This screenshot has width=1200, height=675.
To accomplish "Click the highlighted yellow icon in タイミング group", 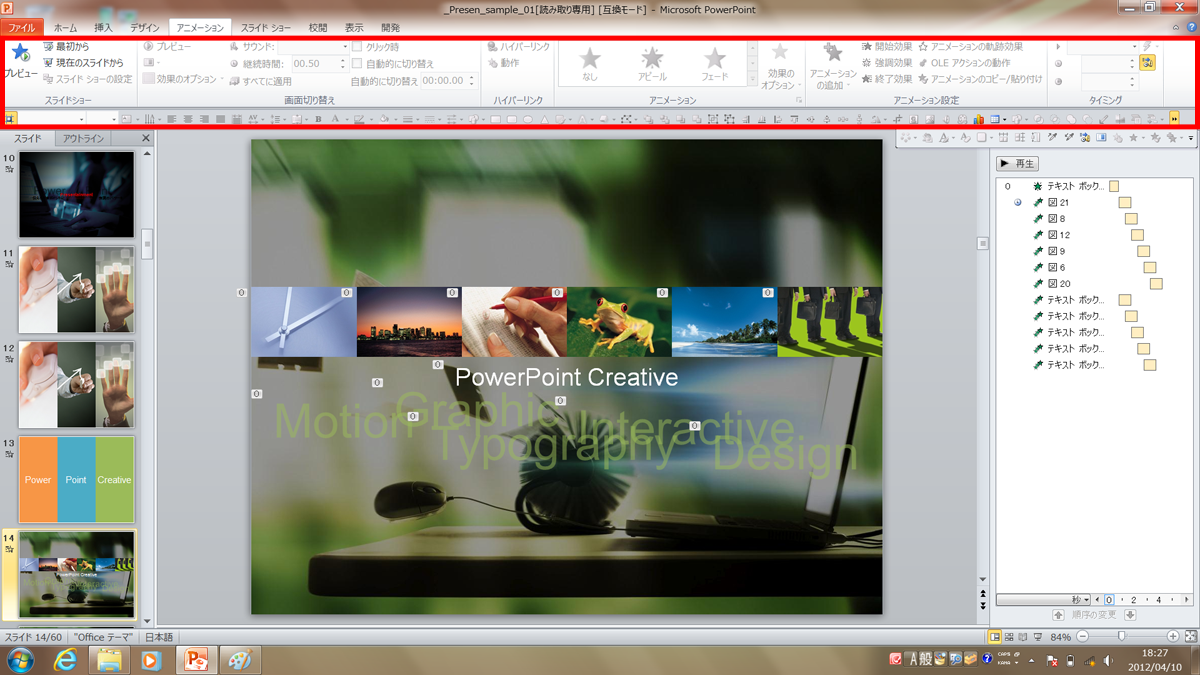I will (x=1147, y=63).
